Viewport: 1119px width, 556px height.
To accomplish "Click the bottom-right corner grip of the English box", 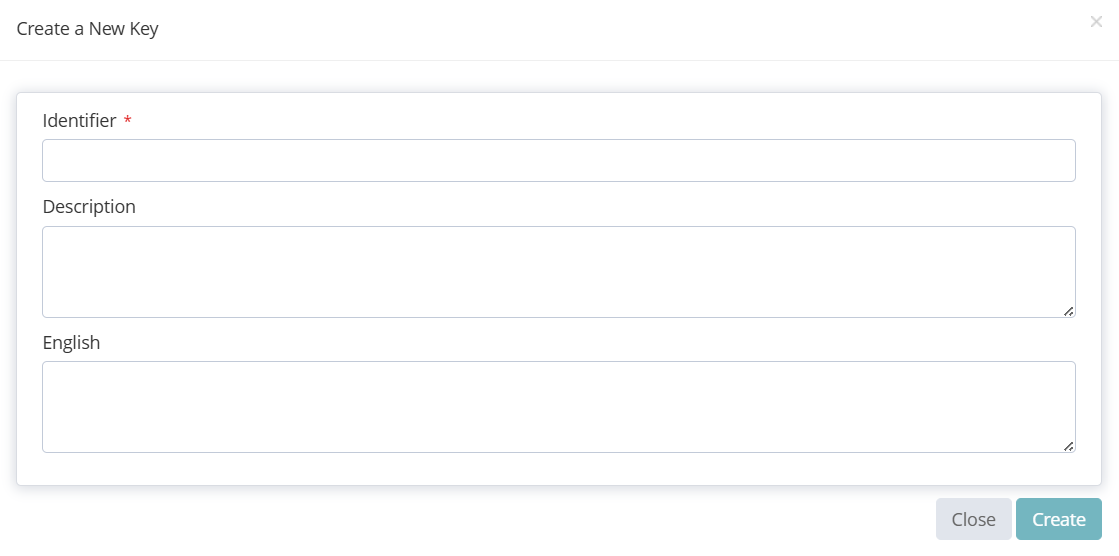I will click(1068, 446).
